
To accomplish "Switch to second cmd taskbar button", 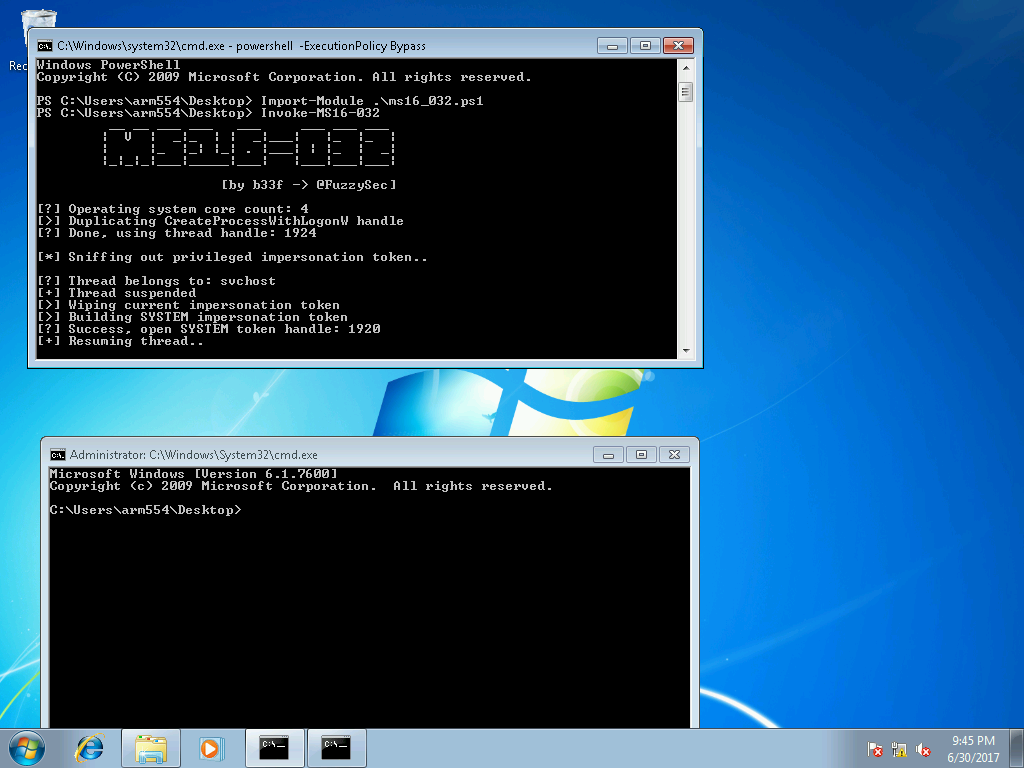I will tap(336, 748).
